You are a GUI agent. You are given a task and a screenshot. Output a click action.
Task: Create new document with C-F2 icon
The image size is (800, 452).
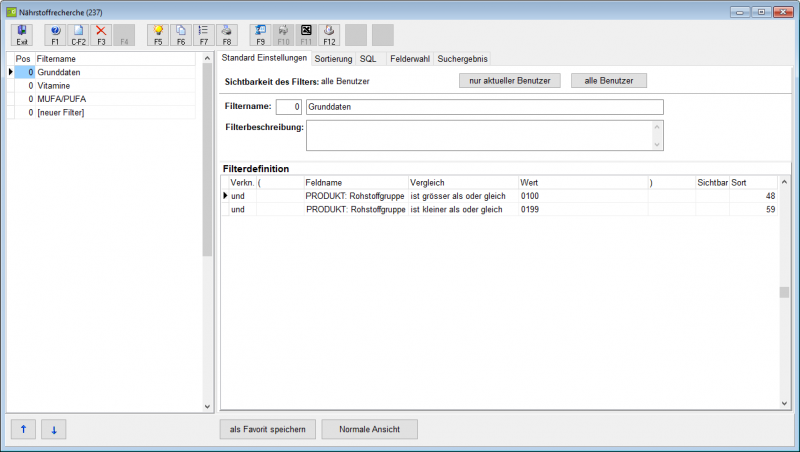(78, 35)
